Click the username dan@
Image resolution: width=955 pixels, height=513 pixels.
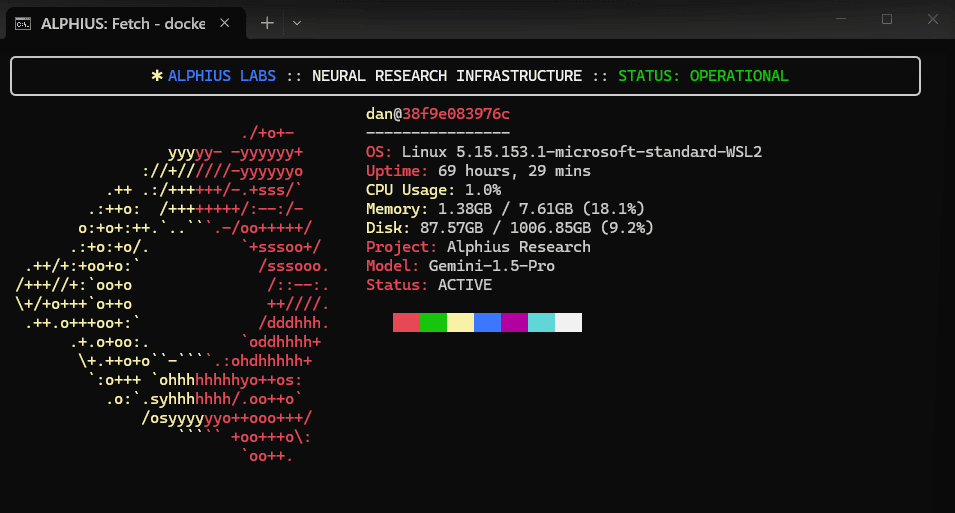tap(384, 114)
